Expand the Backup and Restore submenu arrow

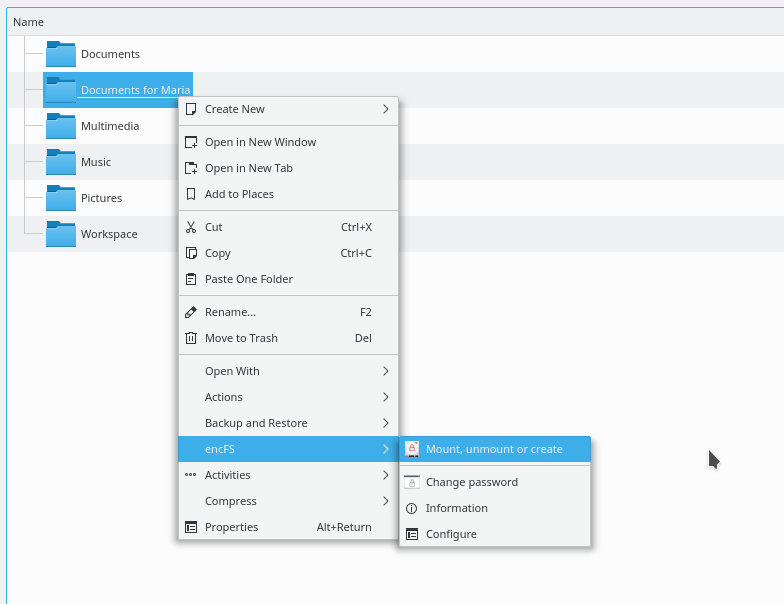386,423
